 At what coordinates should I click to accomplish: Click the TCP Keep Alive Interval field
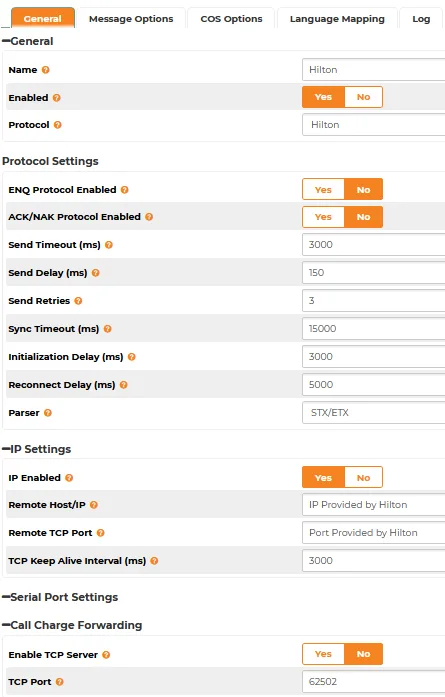pos(373,561)
